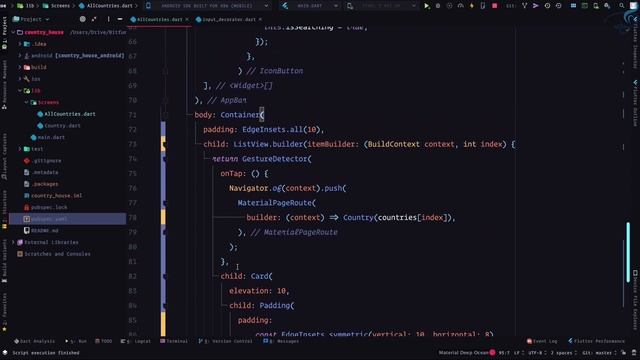This screenshot has height=360, width=640.
Task: Open Project panel options vertical dots
Action: pos(108,19)
